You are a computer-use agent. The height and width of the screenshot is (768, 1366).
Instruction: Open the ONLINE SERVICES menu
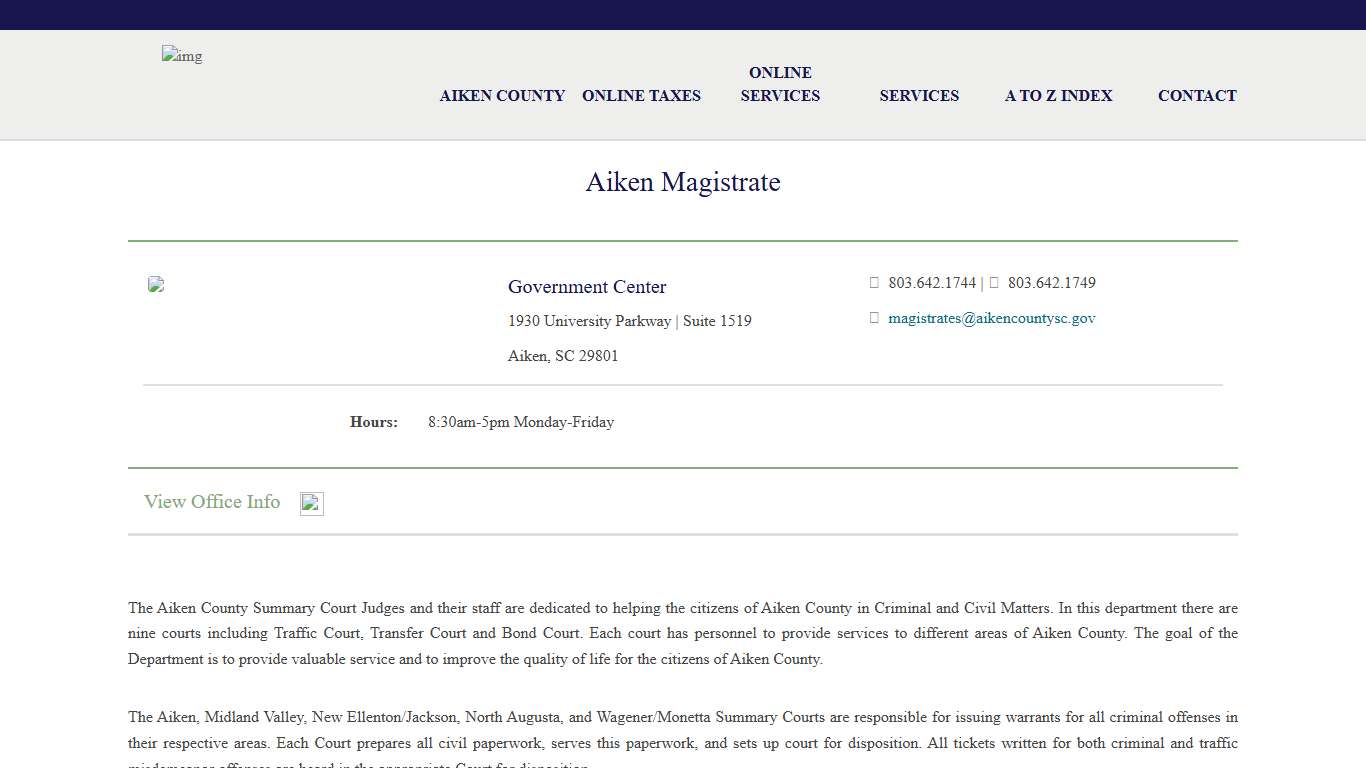(x=780, y=84)
